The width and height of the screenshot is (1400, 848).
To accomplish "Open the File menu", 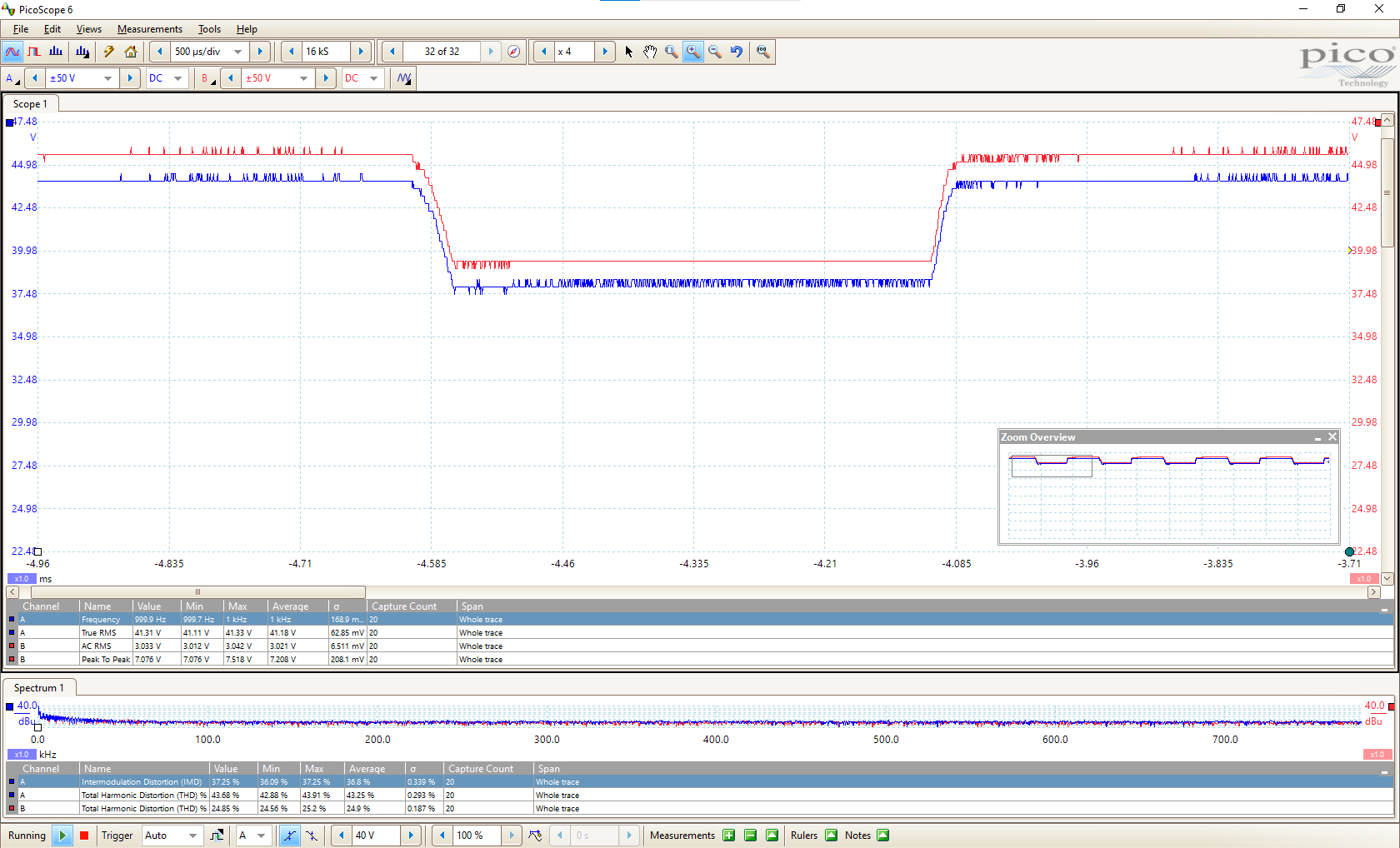I will [21, 29].
